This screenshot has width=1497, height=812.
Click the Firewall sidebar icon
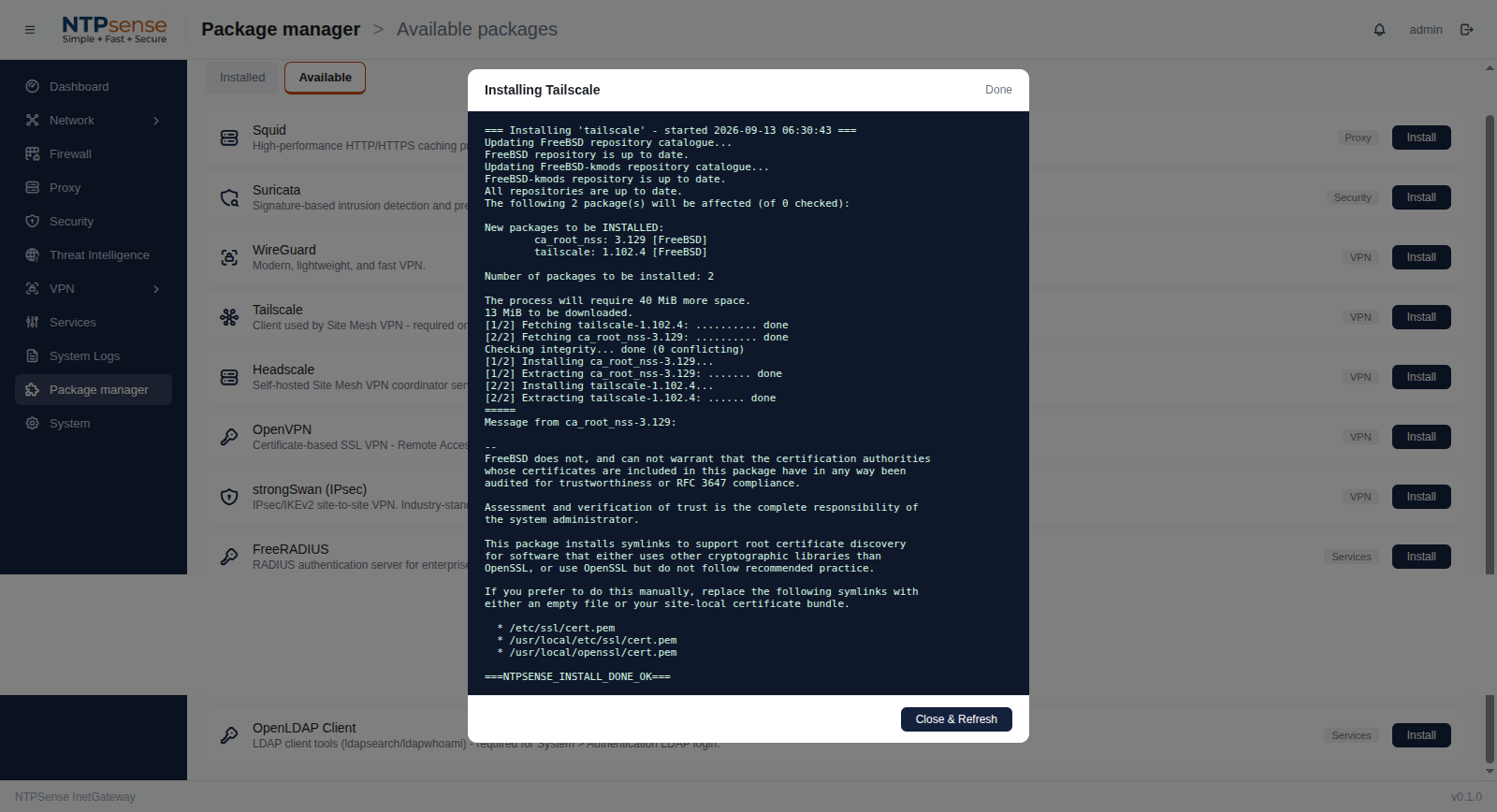[x=33, y=153]
